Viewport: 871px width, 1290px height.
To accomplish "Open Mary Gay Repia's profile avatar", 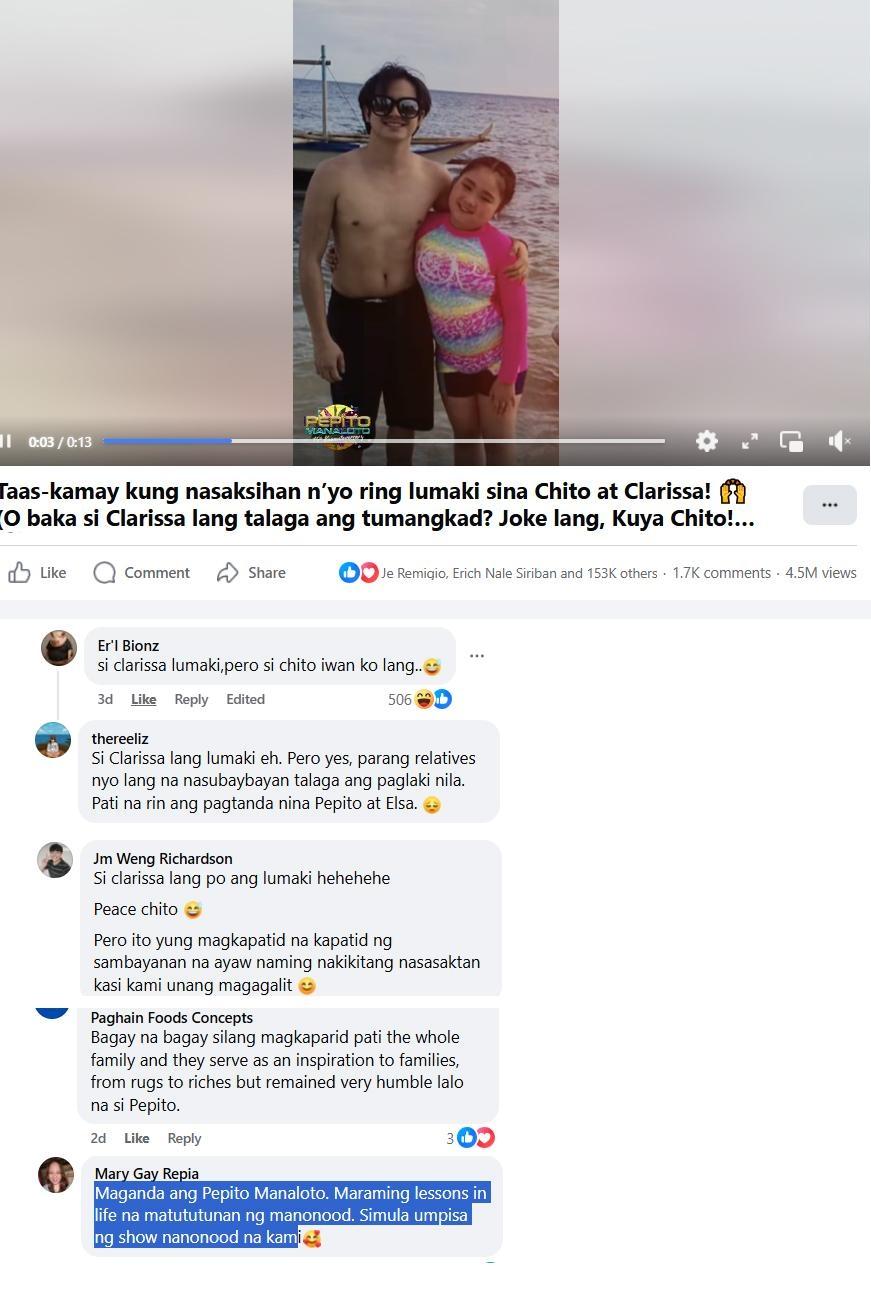I will pos(56,1175).
